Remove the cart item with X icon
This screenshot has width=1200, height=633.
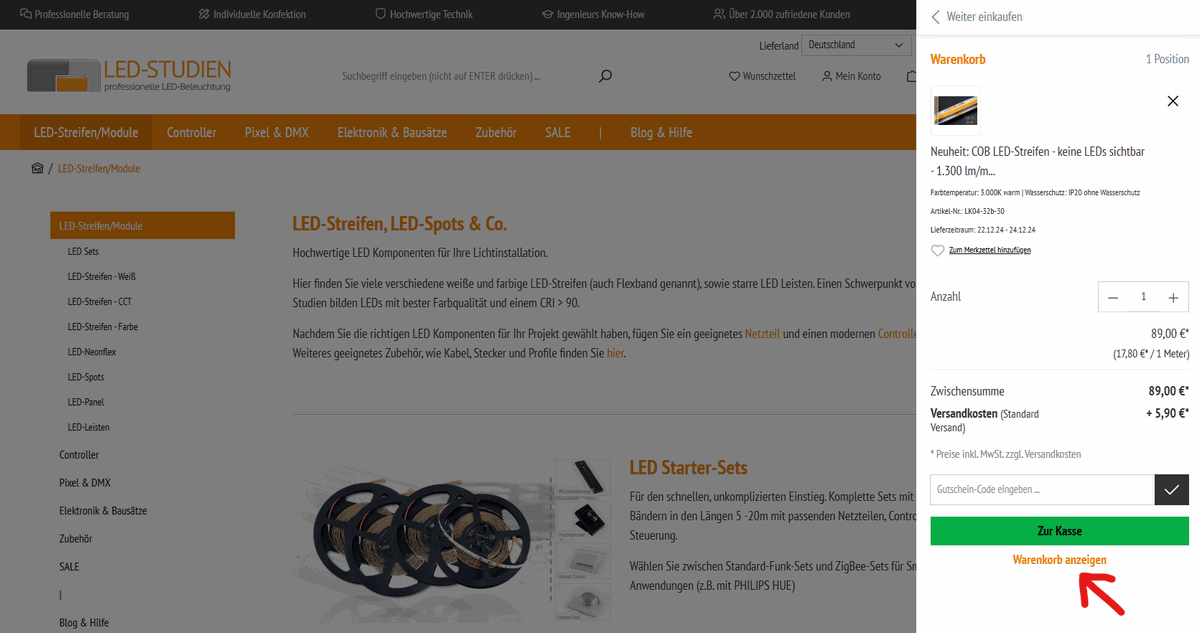[x=1173, y=101]
